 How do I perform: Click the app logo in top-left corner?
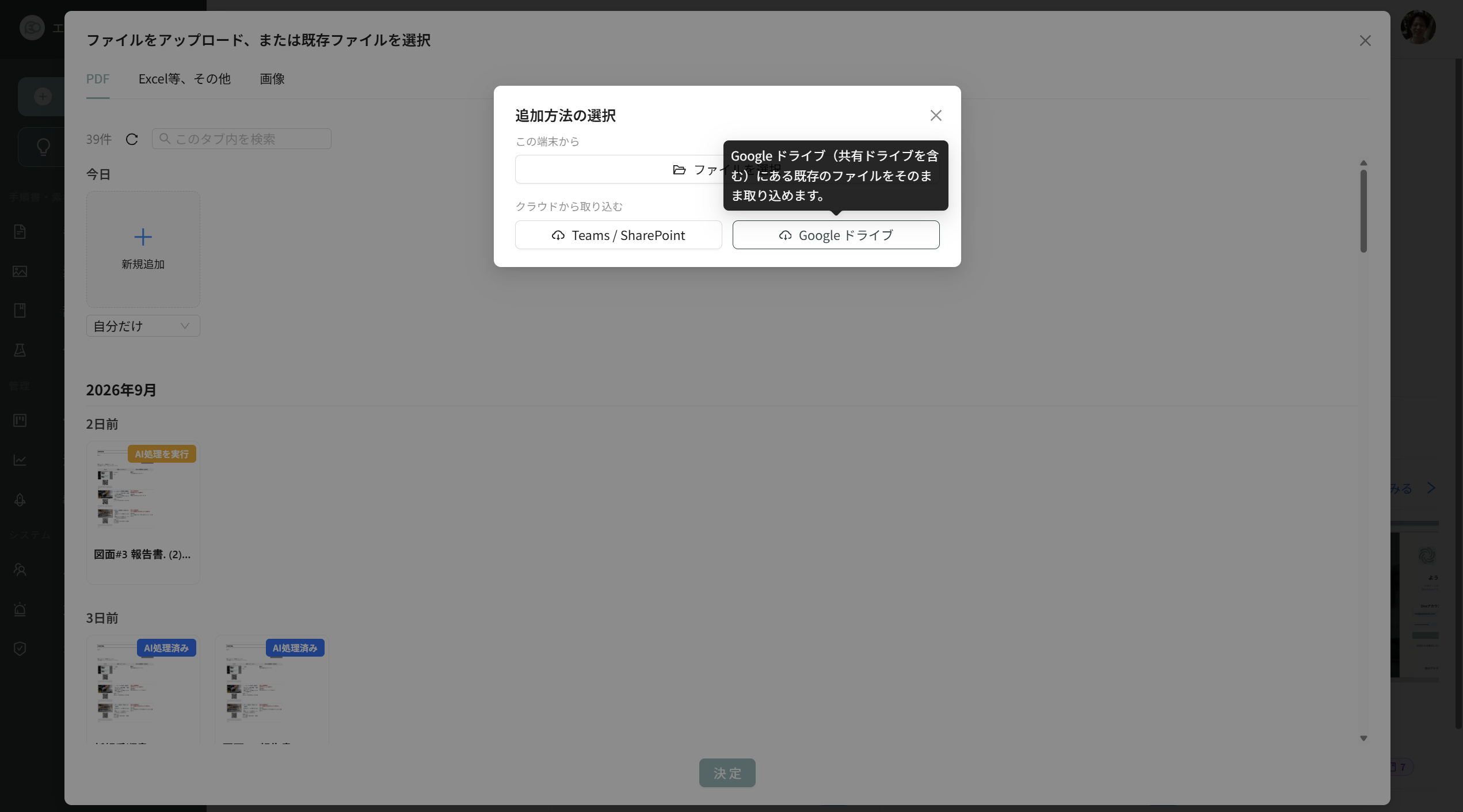pos(32,28)
